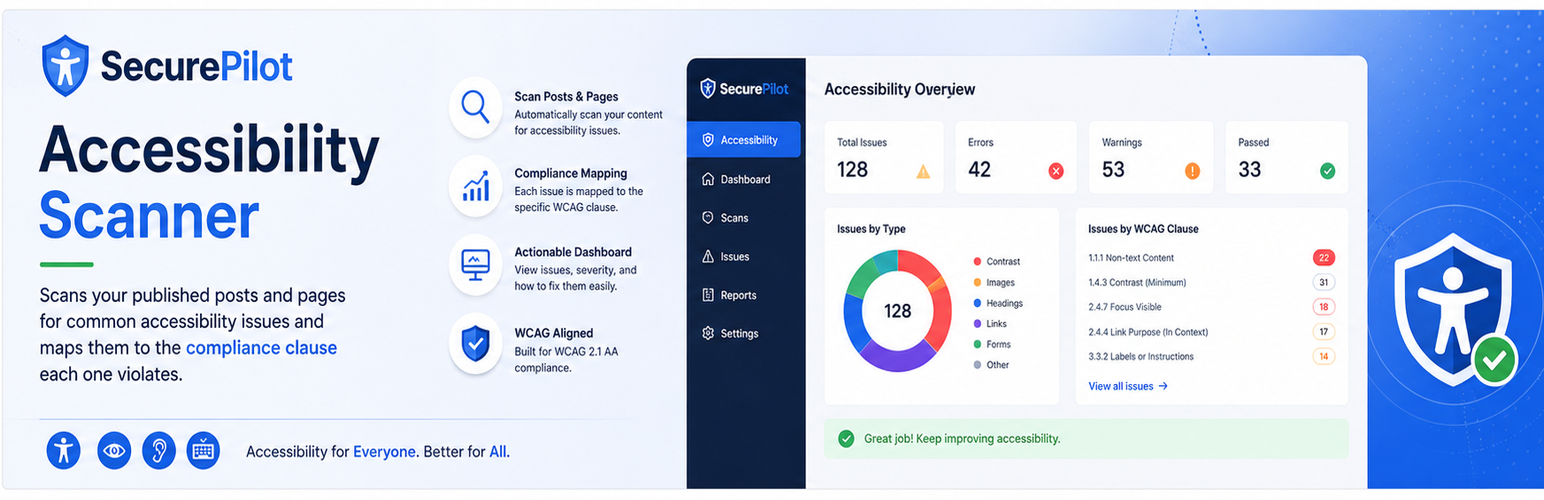Image resolution: width=1544 pixels, height=500 pixels.
Task: Click the SecurePilot logo in dark sidebar
Action: coord(744,89)
